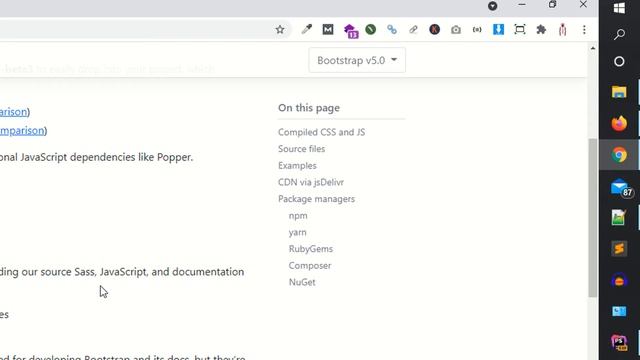This screenshot has height=360, width=640.
Task: Navigate to Examples section link
Action: 297,166
